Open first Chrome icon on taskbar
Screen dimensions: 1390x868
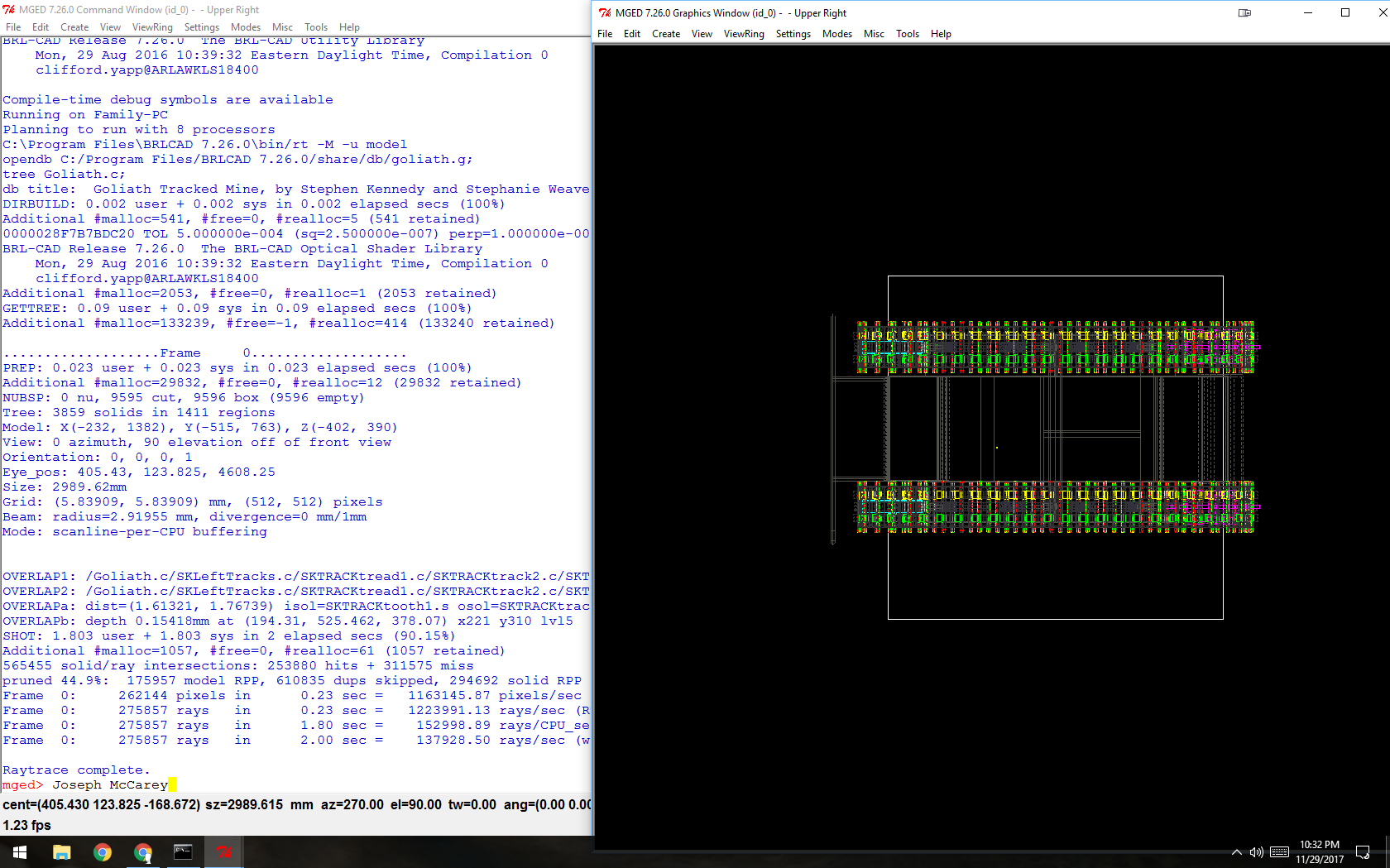(x=103, y=852)
